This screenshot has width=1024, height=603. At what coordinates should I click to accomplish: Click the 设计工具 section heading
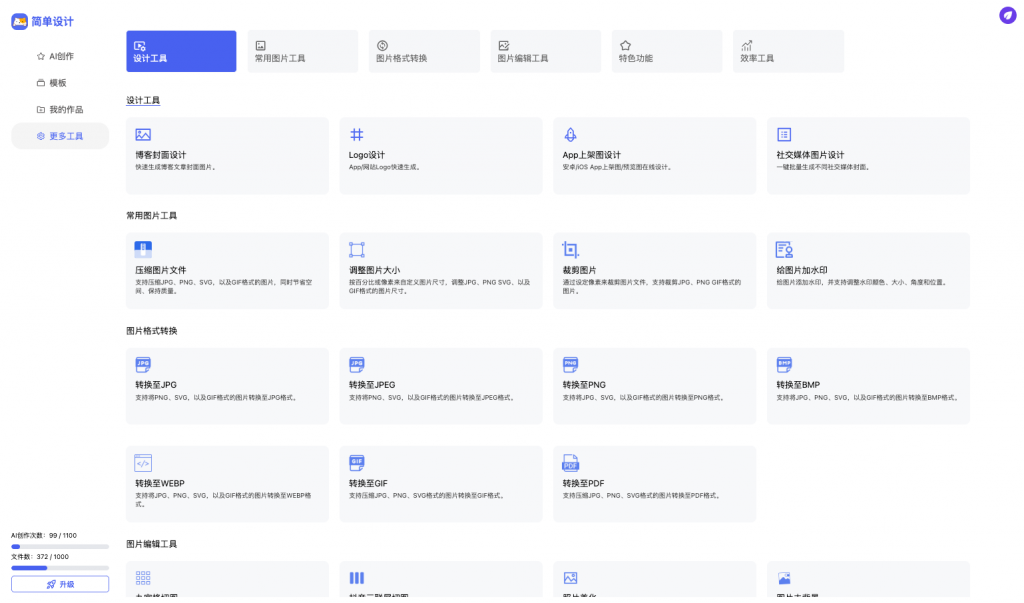(143, 101)
